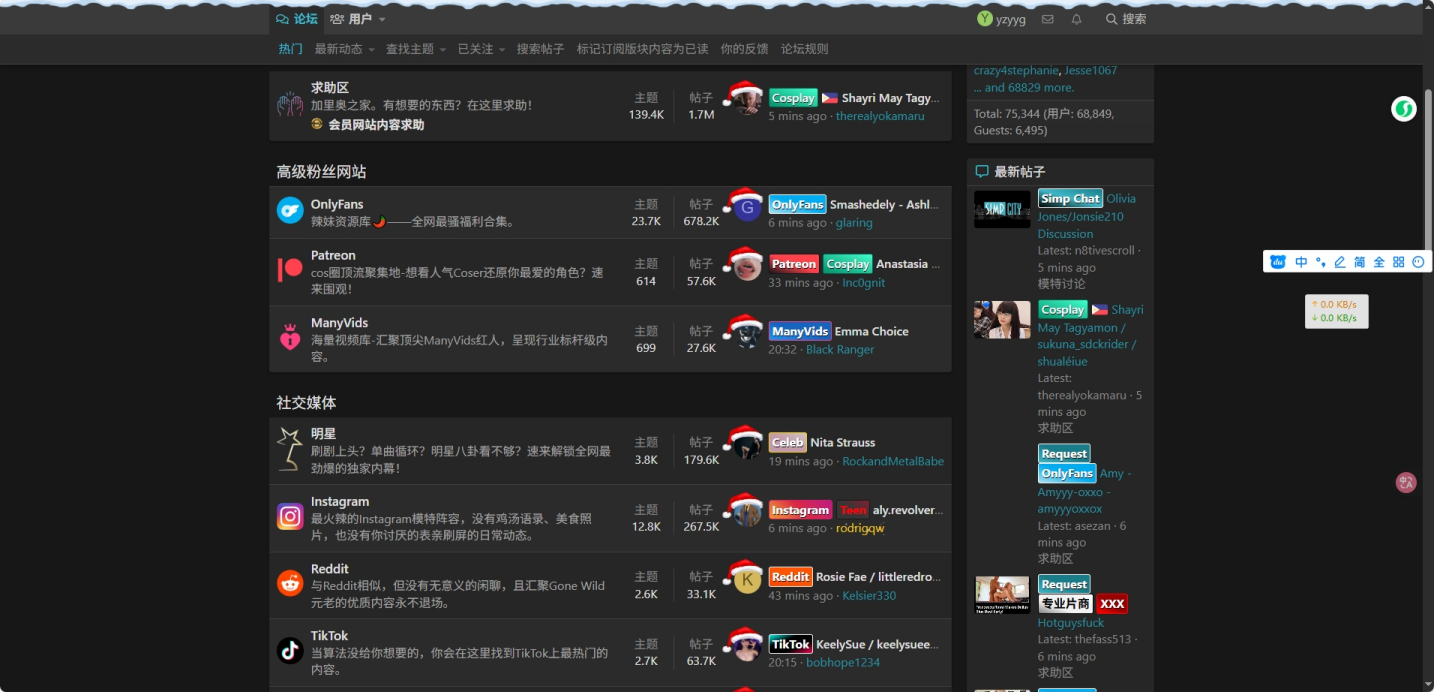The image size is (1434, 692).
Task: Click the yzyyg user avatar
Action: pyautogui.click(x=985, y=19)
